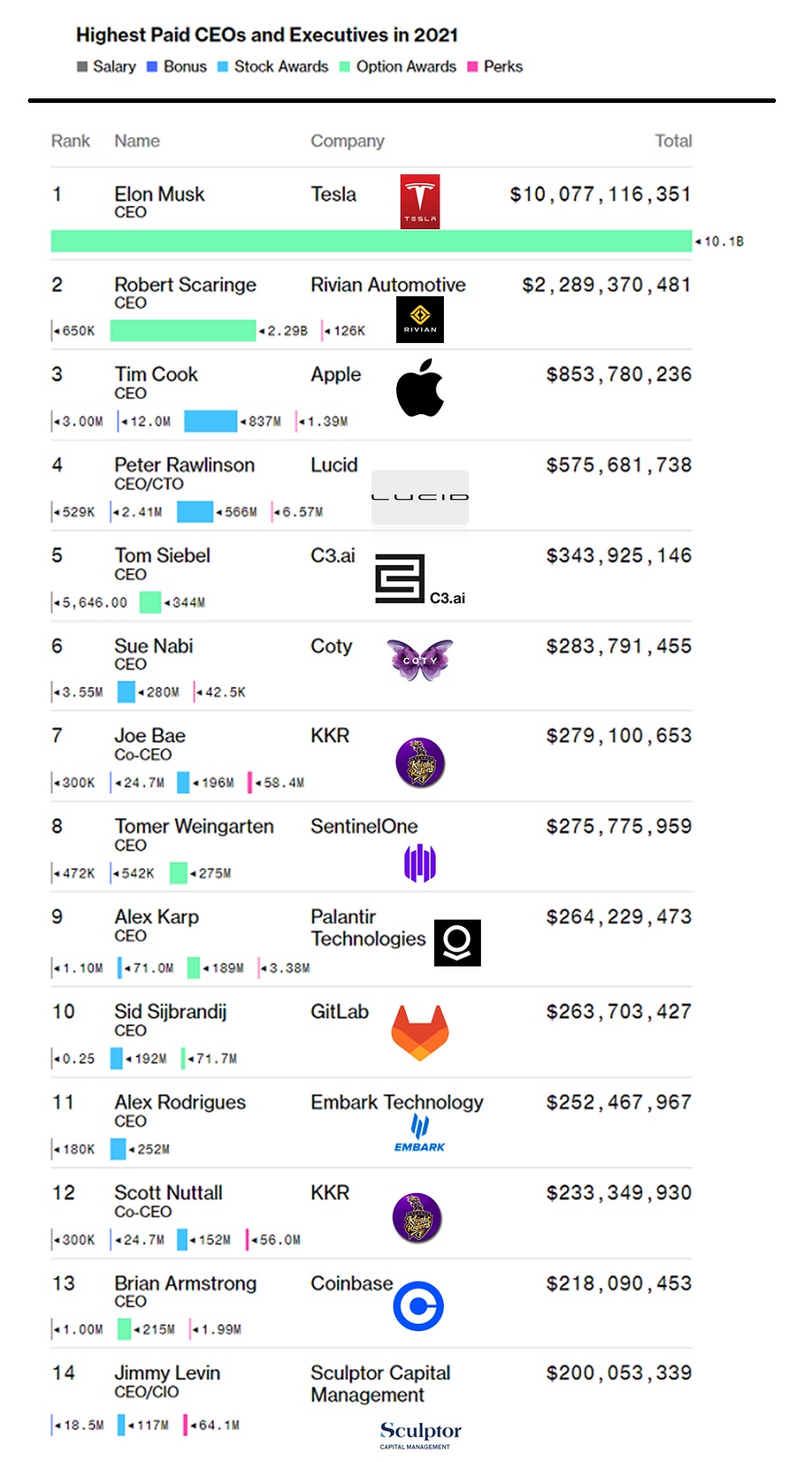Click the Rank column header
812x1462 pixels.
coord(70,141)
